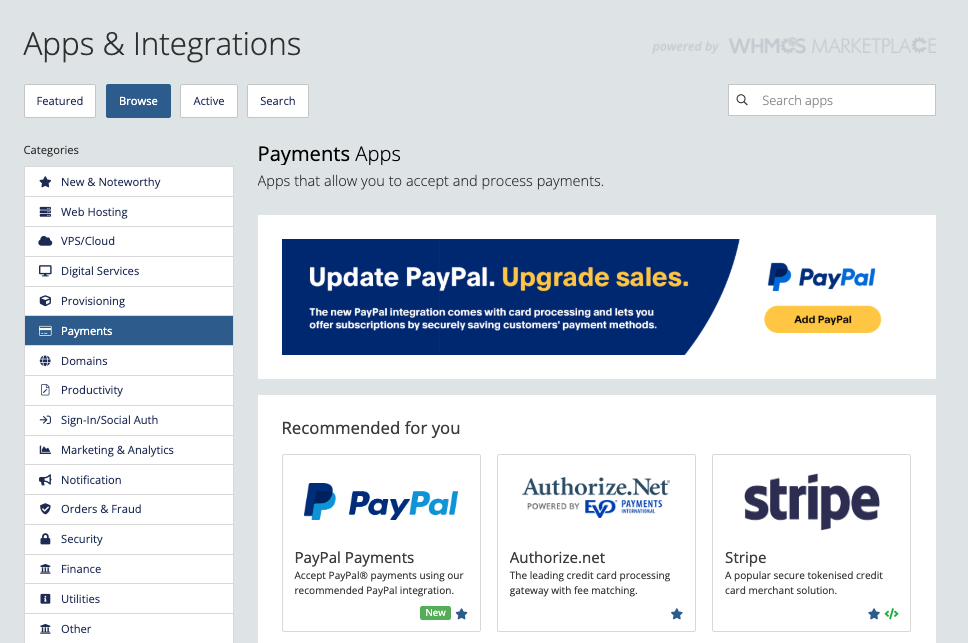Select the Web Hosting category
Screen dimensions: 968x643
(129, 212)
